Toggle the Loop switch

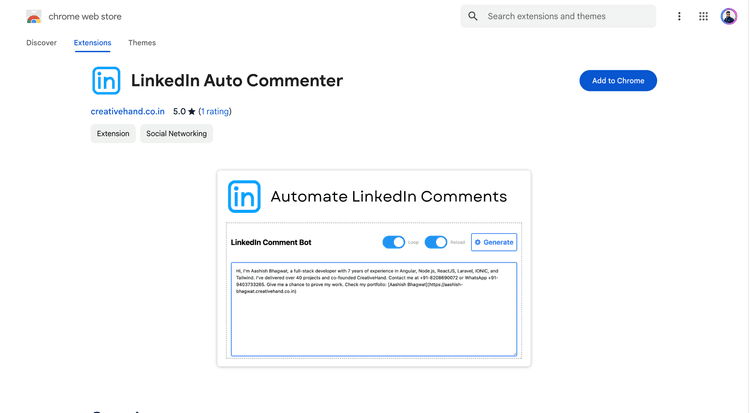(x=393, y=242)
